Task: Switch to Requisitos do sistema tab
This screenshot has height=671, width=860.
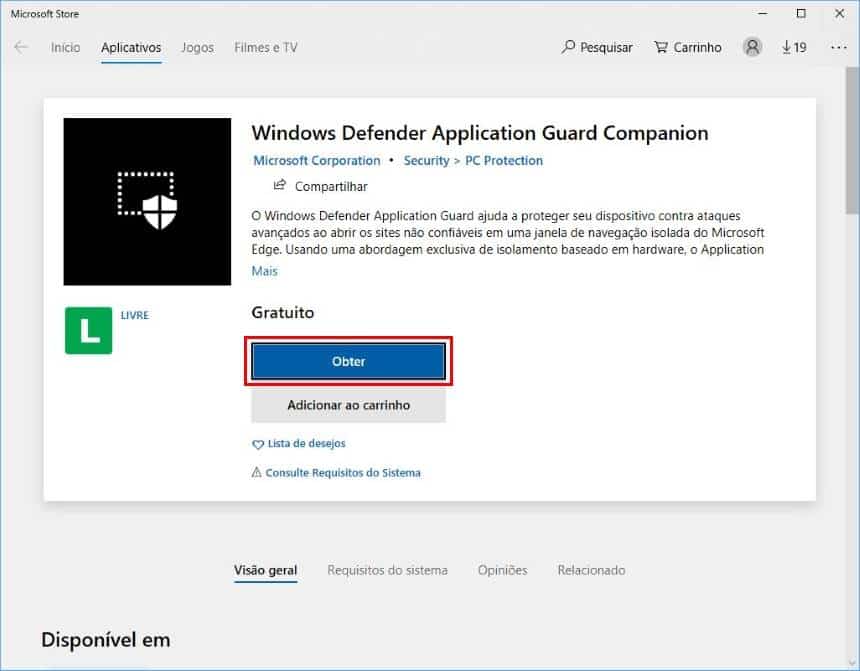Action: (387, 570)
